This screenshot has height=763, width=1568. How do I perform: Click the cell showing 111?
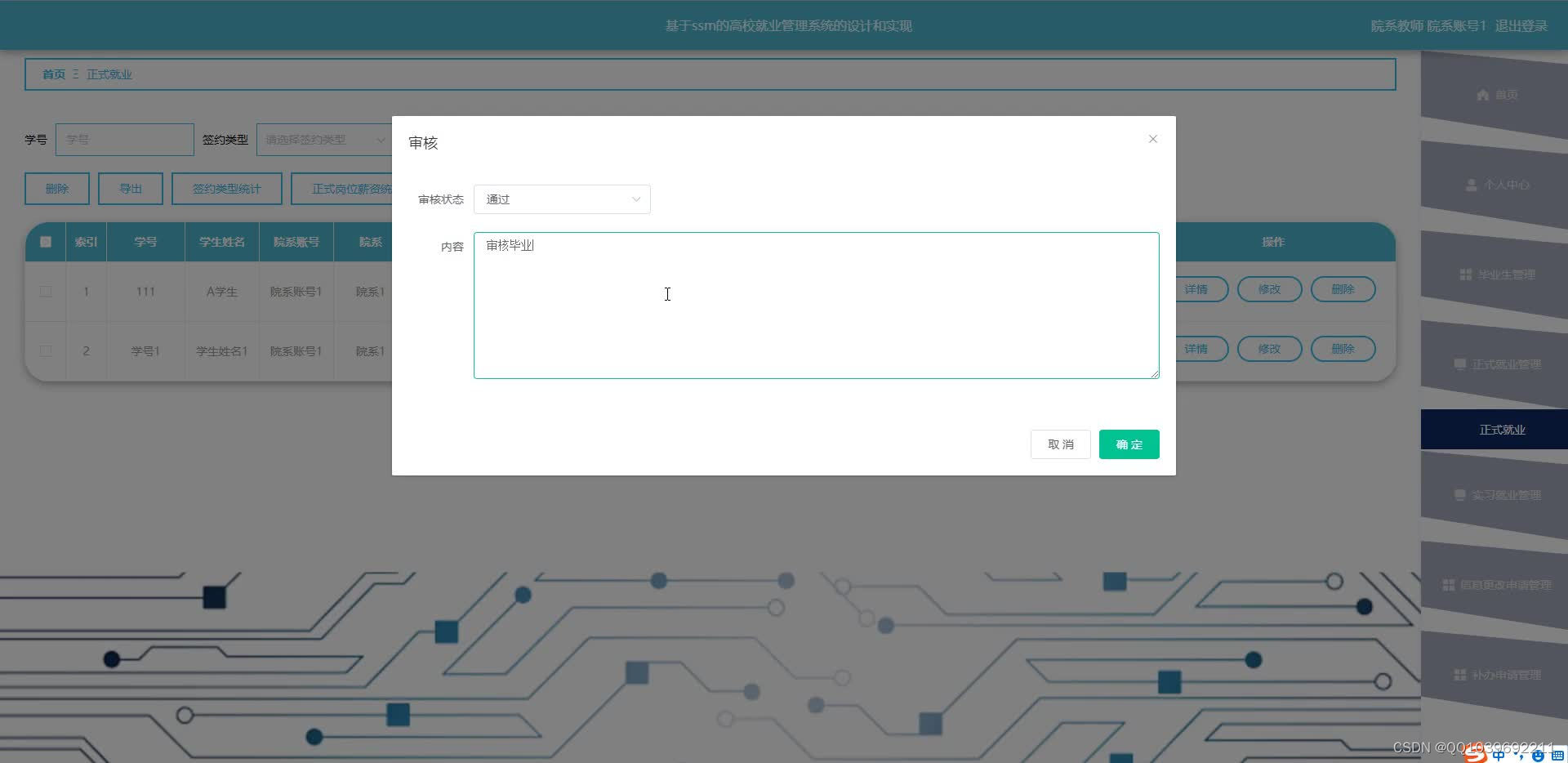click(145, 292)
